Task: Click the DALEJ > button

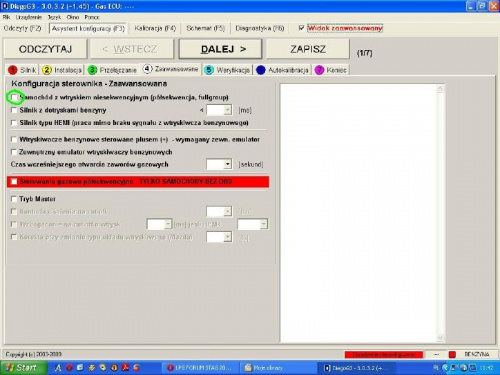Action: pos(220,49)
